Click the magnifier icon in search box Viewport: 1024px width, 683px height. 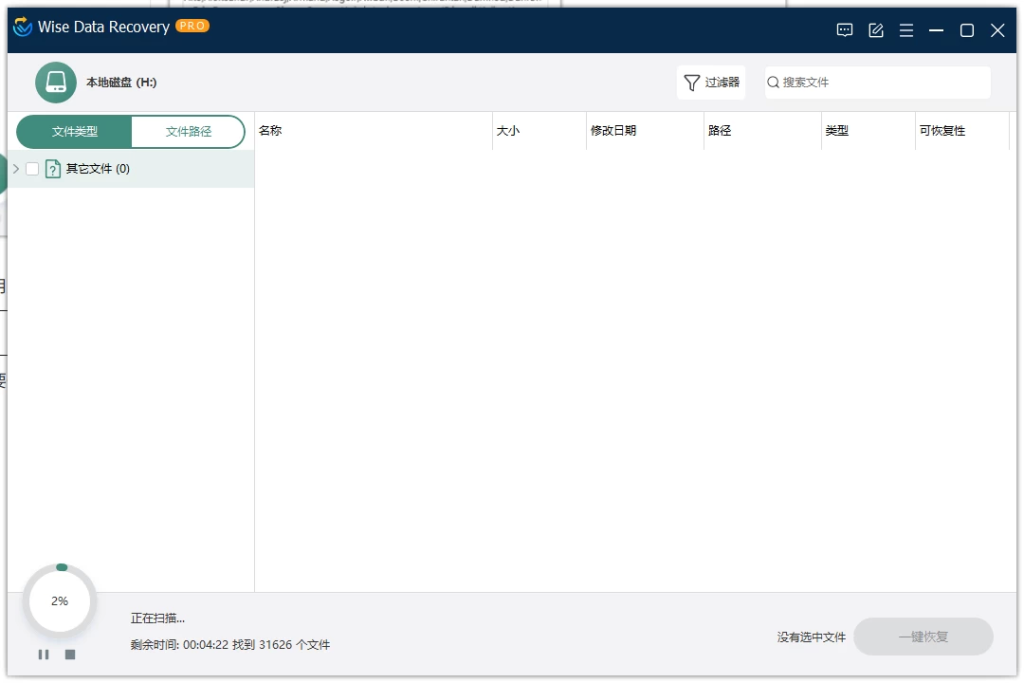[773, 82]
